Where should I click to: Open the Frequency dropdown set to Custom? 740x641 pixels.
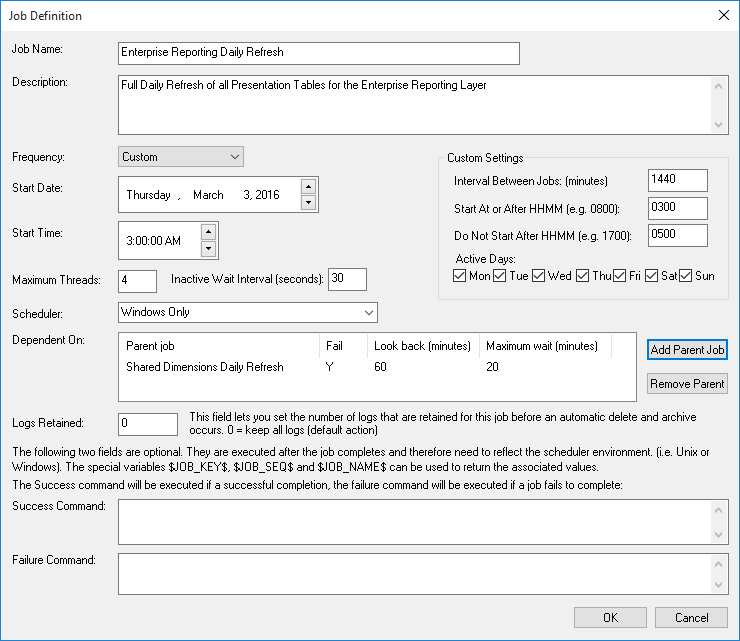[181, 157]
